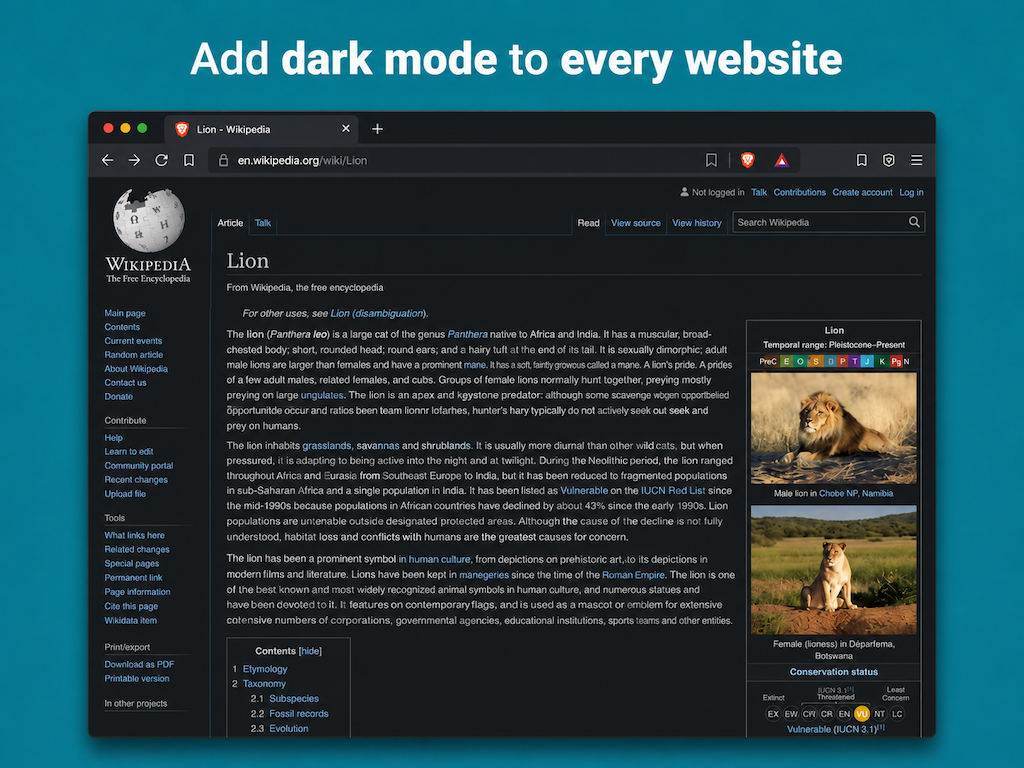Click the Wikipedia globe logo

point(149,220)
